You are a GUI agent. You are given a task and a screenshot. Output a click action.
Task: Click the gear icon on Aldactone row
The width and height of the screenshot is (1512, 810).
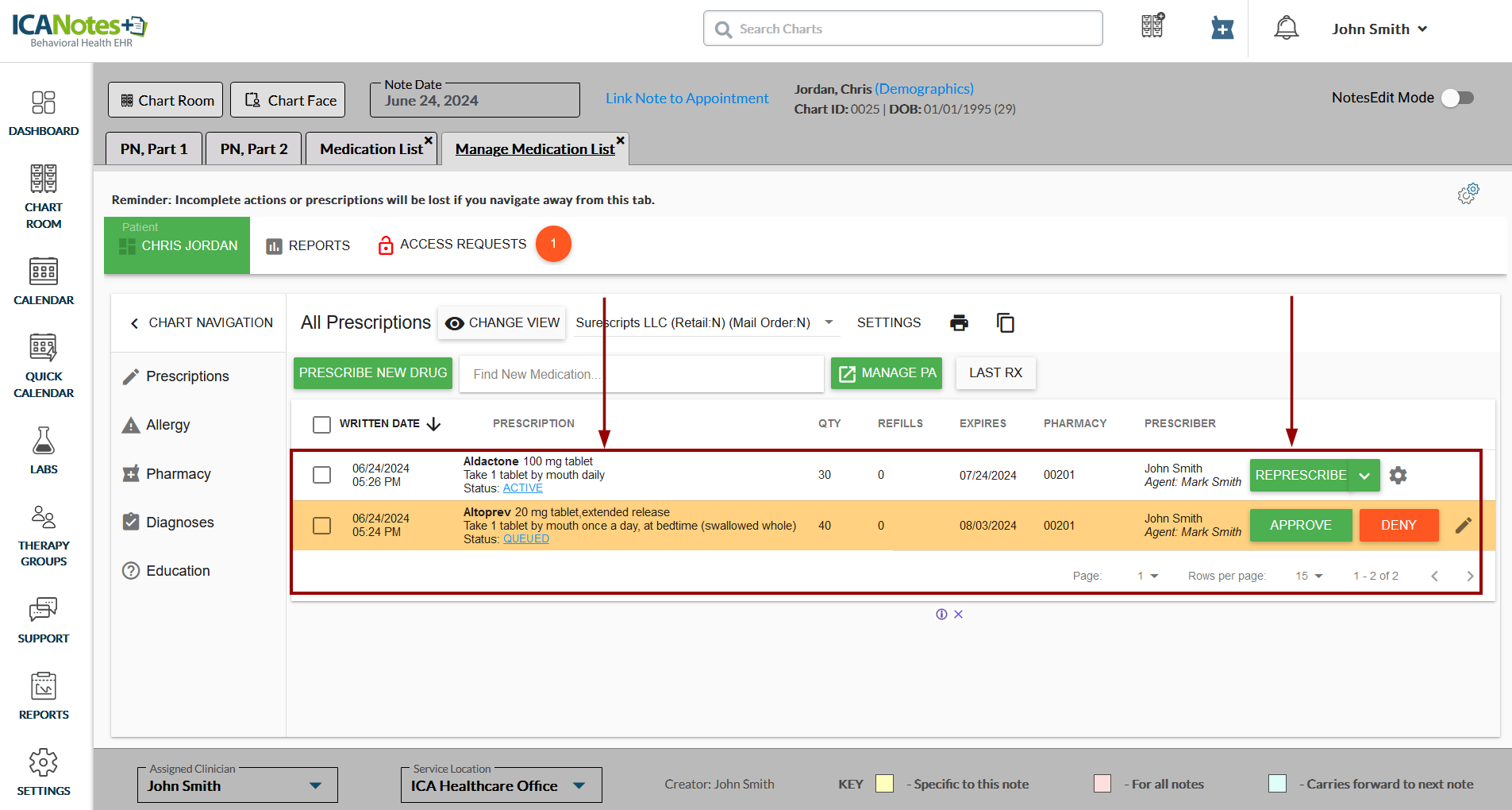click(x=1398, y=475)
